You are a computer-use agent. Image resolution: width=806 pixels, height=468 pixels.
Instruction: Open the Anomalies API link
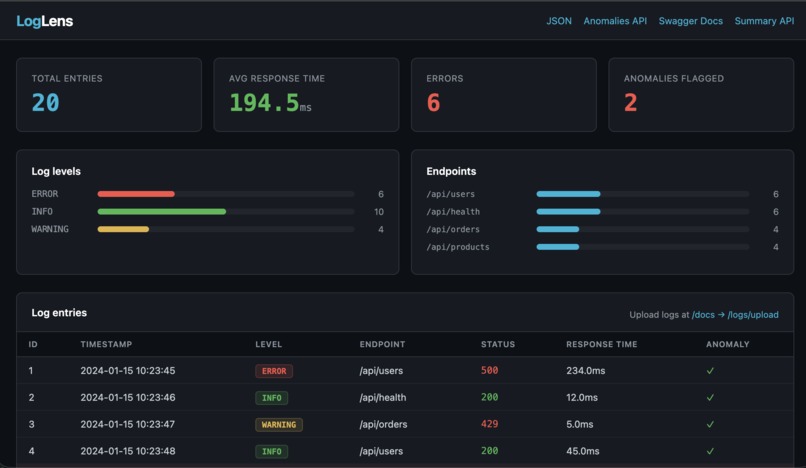pos(615,21)
